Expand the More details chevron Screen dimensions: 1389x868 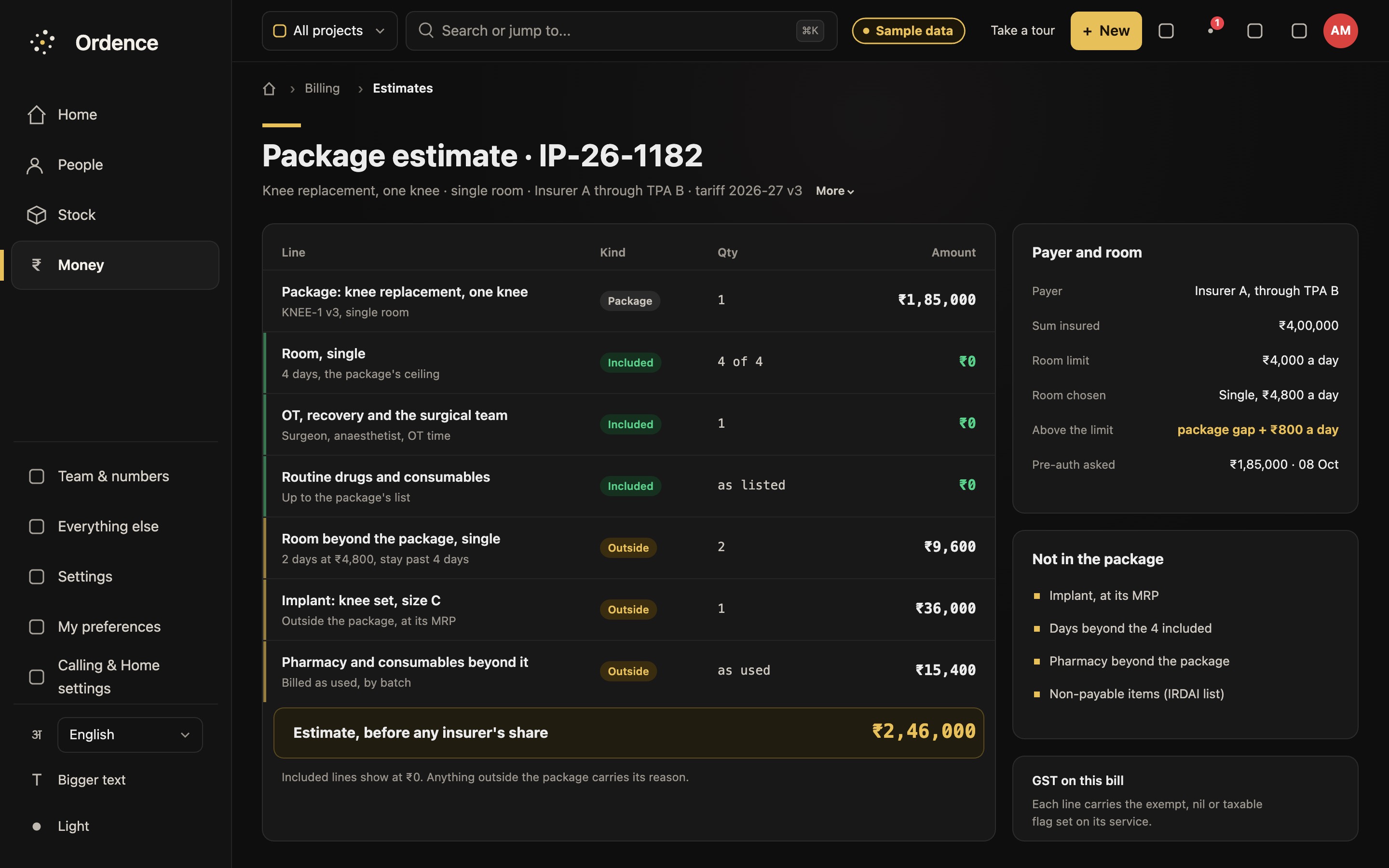835,191
